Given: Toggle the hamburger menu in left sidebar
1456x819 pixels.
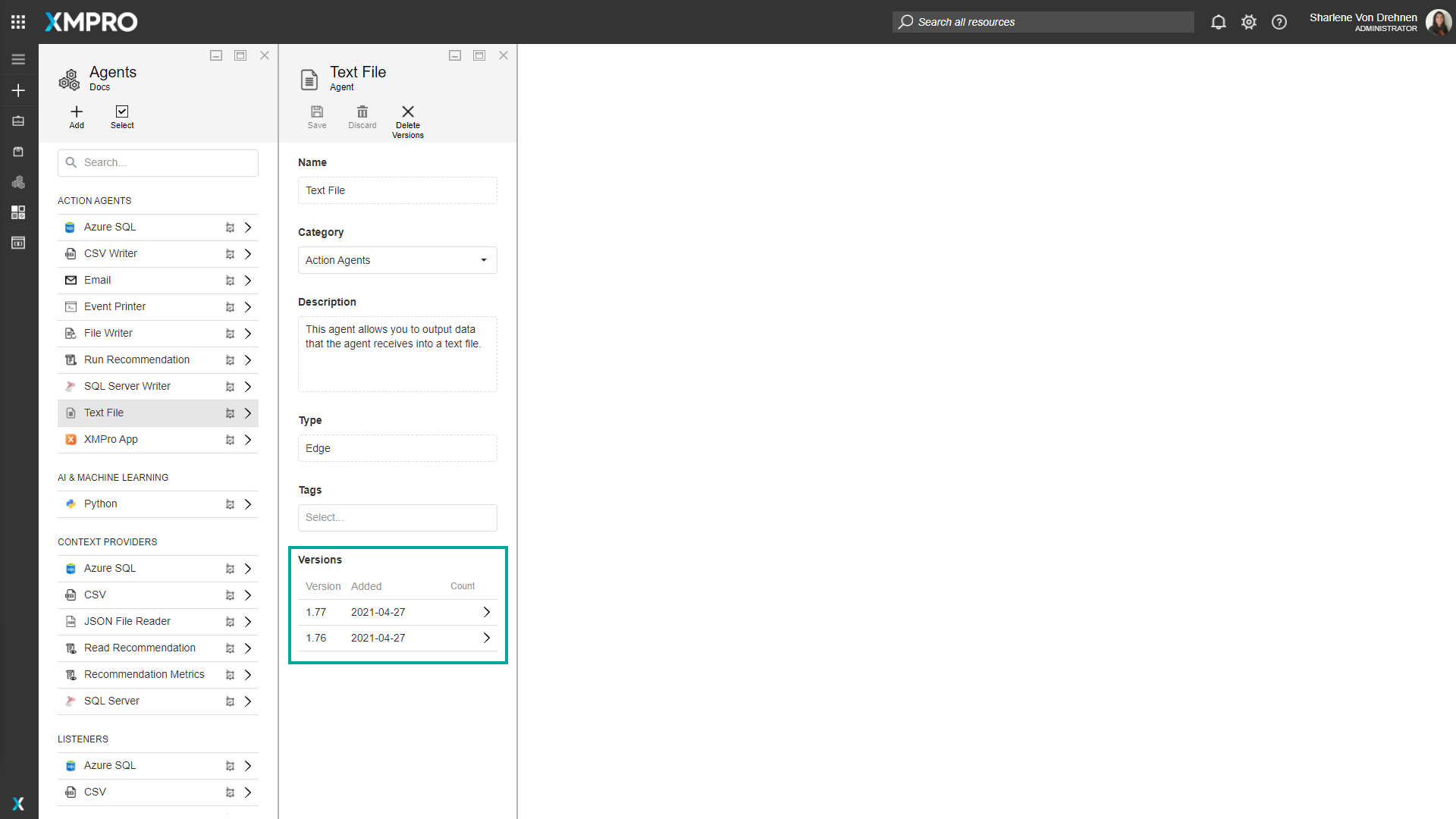Looking at the screenshot, I should 17,58.
